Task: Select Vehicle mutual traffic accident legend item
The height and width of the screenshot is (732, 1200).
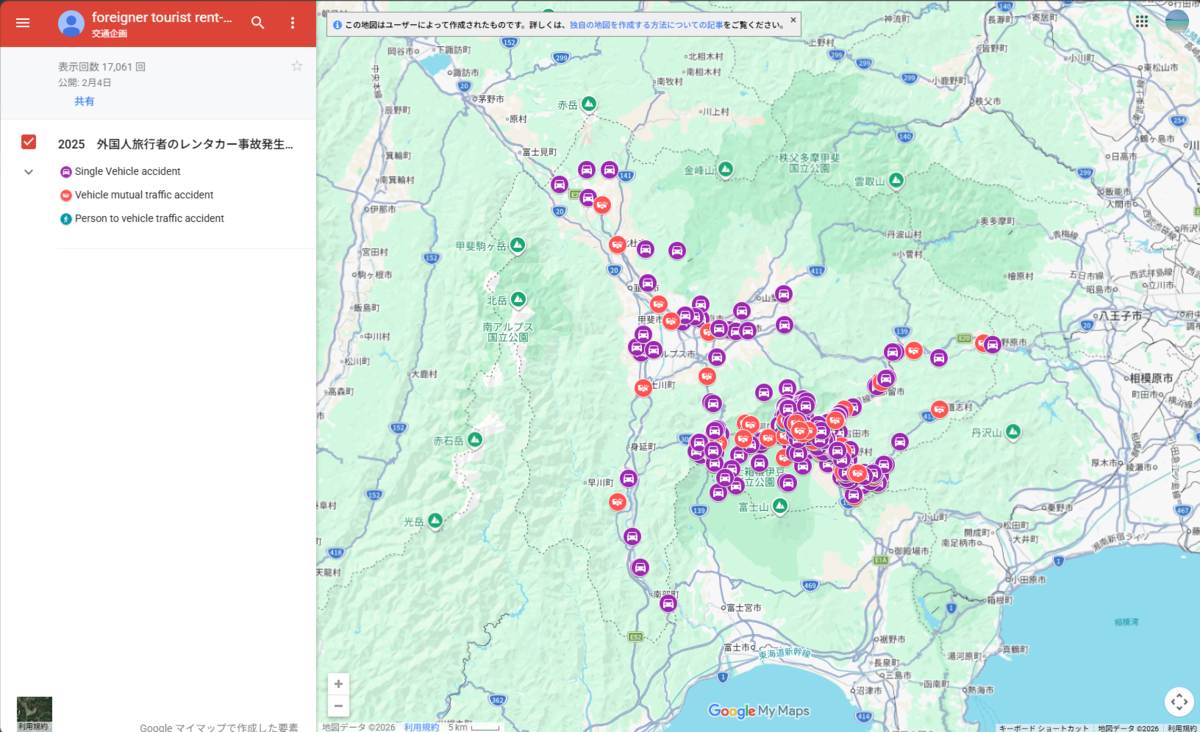Action: (x=136, y=195)
